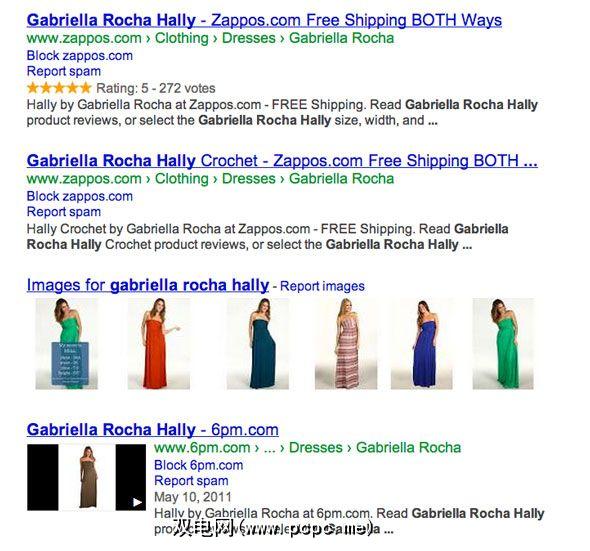Select the orange dress image thumbnail
This screenshot has width=590, height=551.
pyautogui.click(x=159, y=344)
